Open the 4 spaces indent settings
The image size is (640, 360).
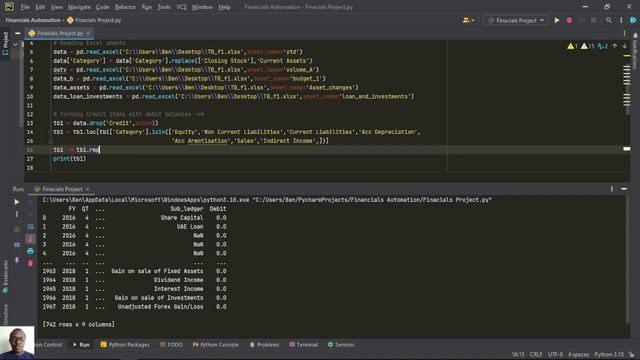[x=578, y=355]
